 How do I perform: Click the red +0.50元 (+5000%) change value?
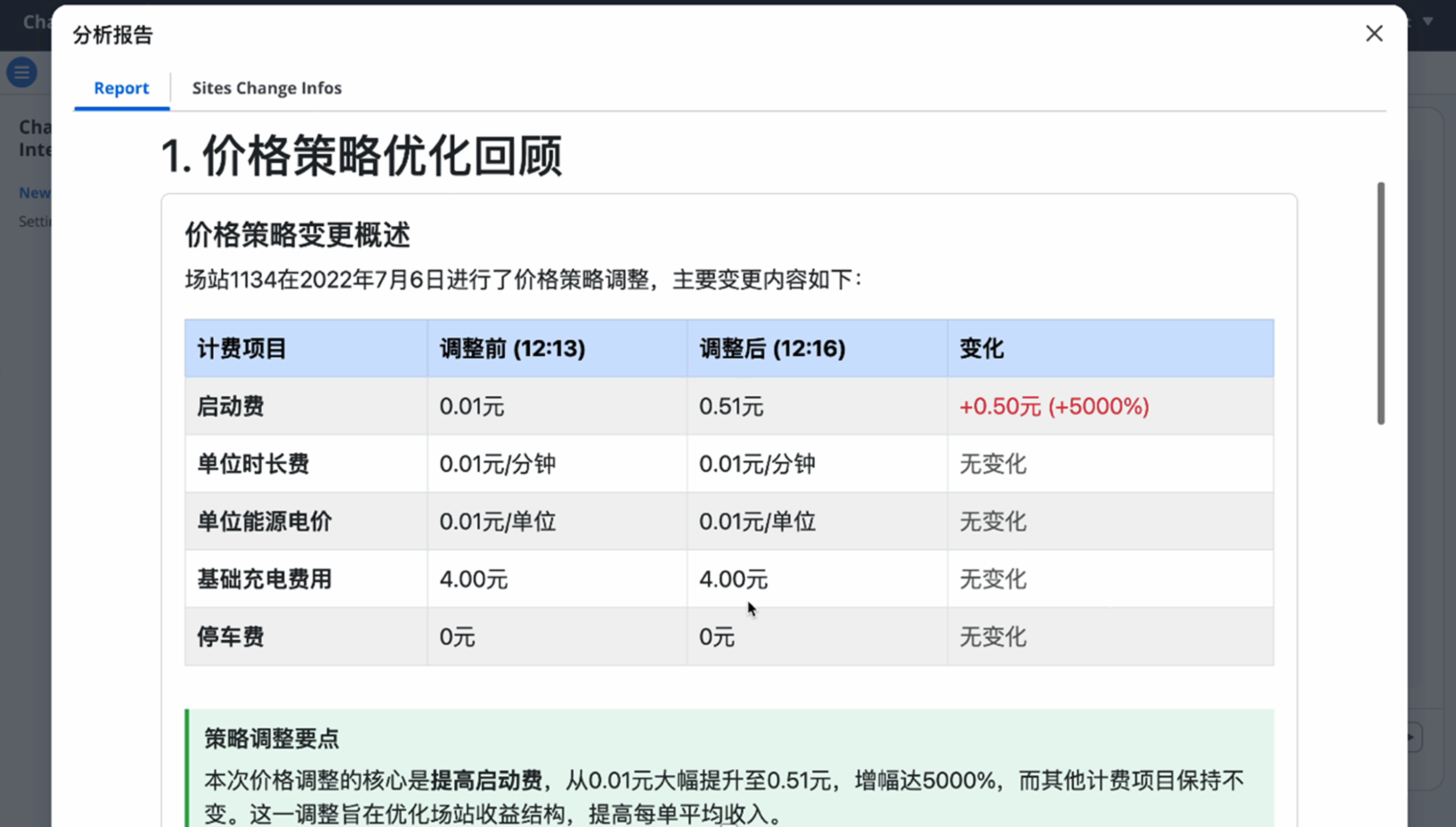pos(1054,407)
